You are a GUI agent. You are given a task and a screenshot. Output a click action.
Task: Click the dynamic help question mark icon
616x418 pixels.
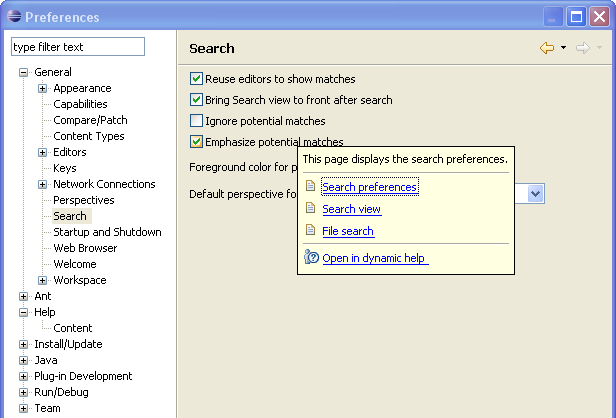(x=311, y=257)
